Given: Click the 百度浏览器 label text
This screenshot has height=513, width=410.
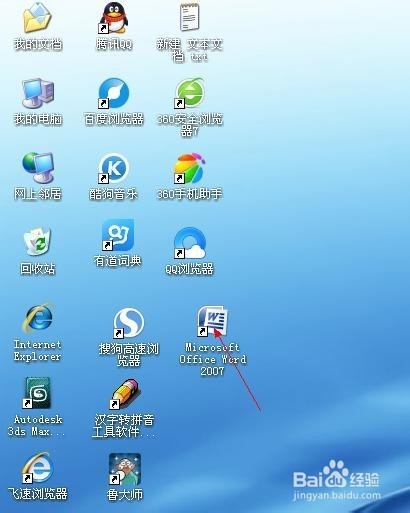Looking at the screenshot, I should (x=114, y=119).
